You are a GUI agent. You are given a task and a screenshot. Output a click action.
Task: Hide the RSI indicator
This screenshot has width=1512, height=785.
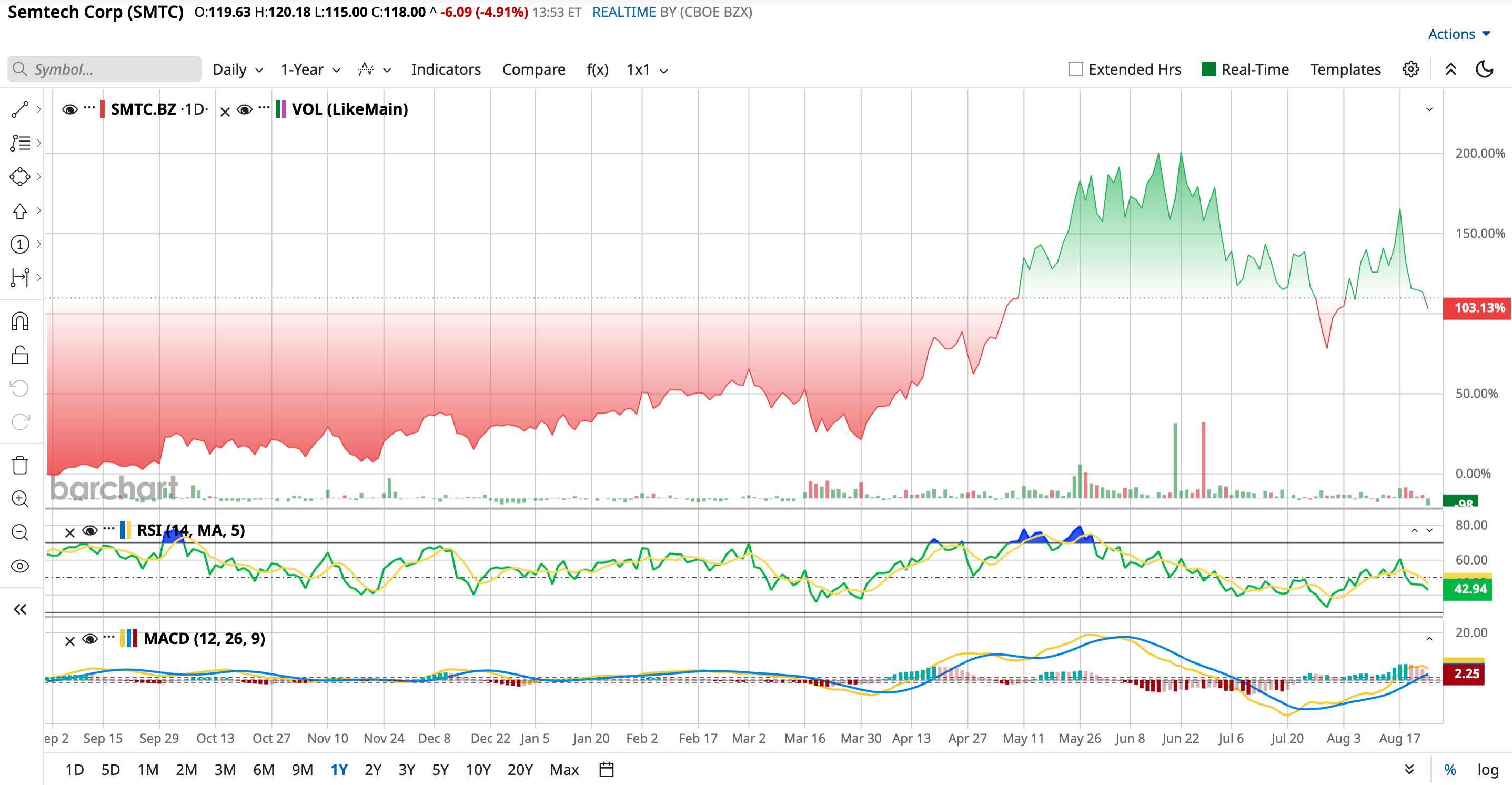click(90, 531)
